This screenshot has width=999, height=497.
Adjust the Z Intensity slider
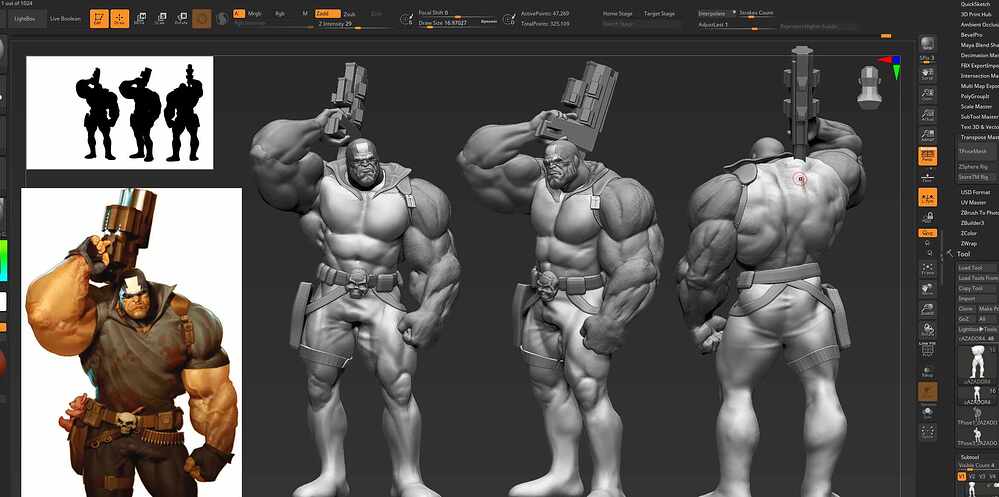353,24
